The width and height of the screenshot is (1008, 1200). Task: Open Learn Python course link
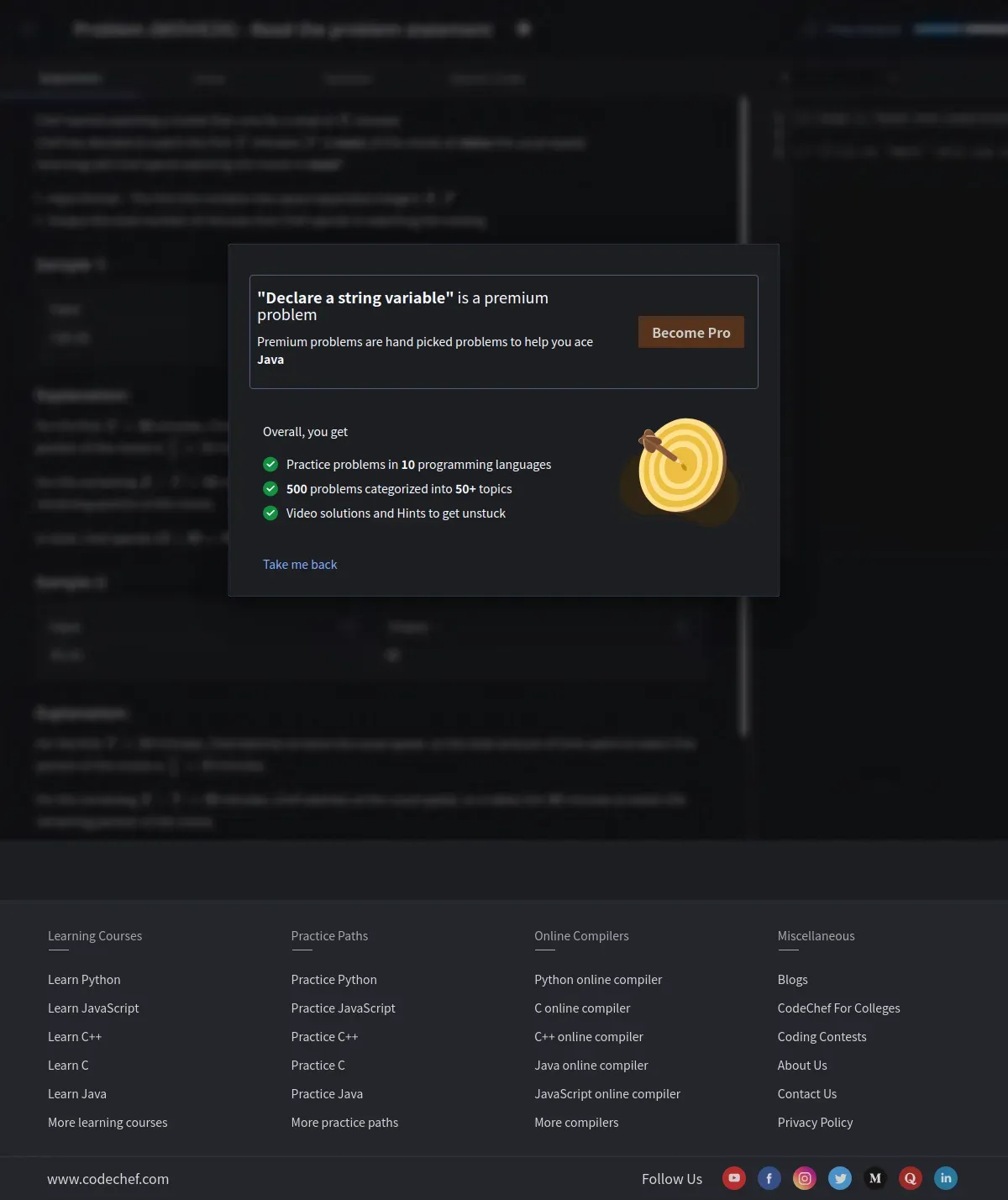[x=84, y=979]
